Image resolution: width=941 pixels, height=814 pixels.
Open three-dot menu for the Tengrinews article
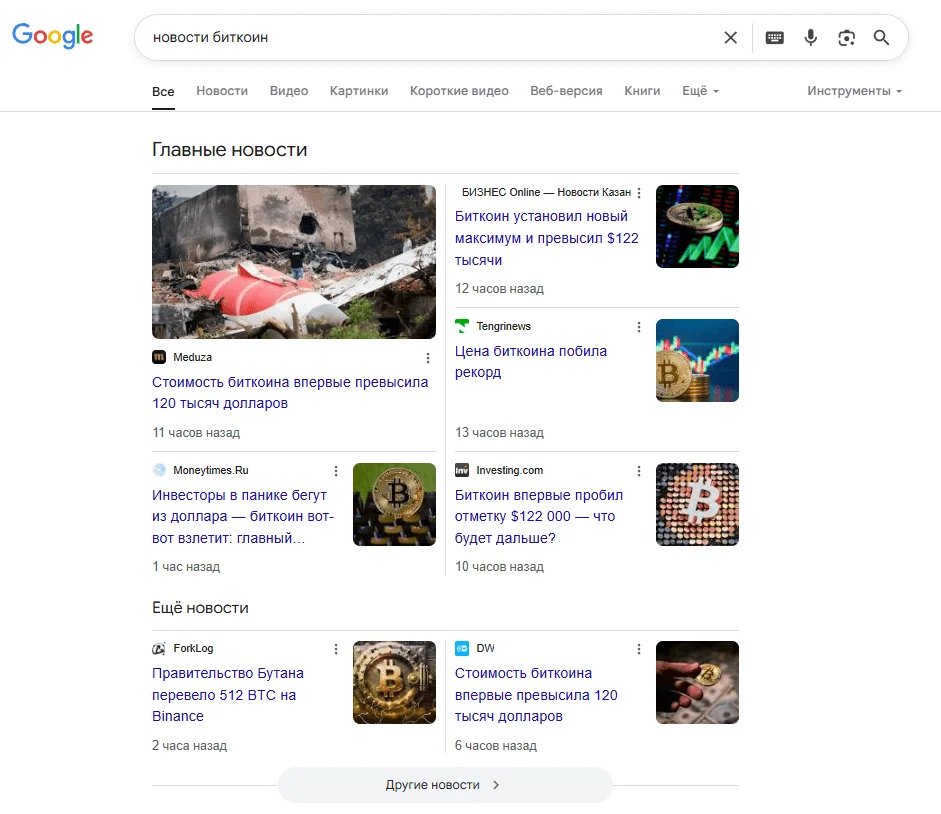click(x=639, y=327)
